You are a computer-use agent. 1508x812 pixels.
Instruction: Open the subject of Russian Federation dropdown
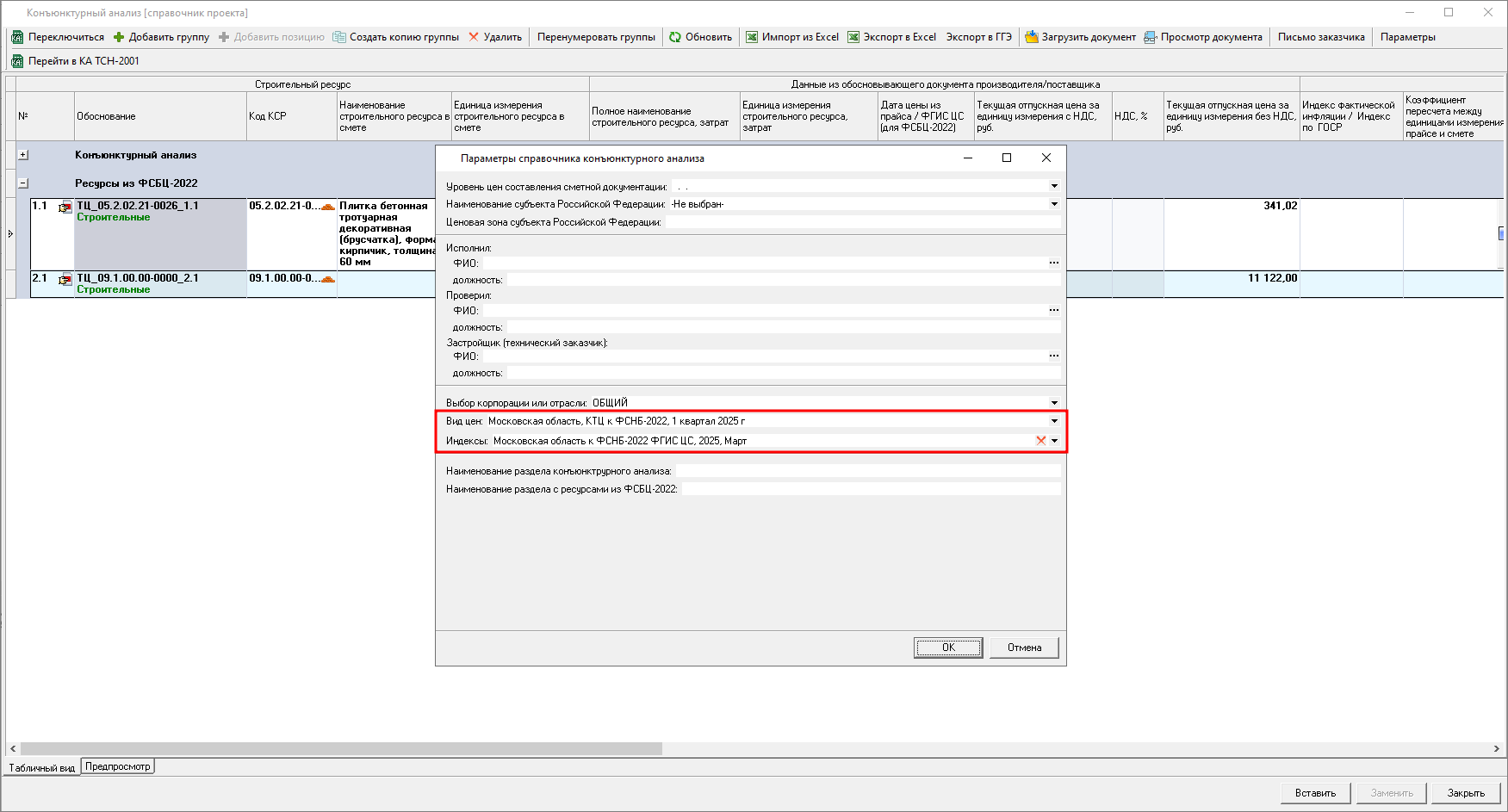[1054, 204]
